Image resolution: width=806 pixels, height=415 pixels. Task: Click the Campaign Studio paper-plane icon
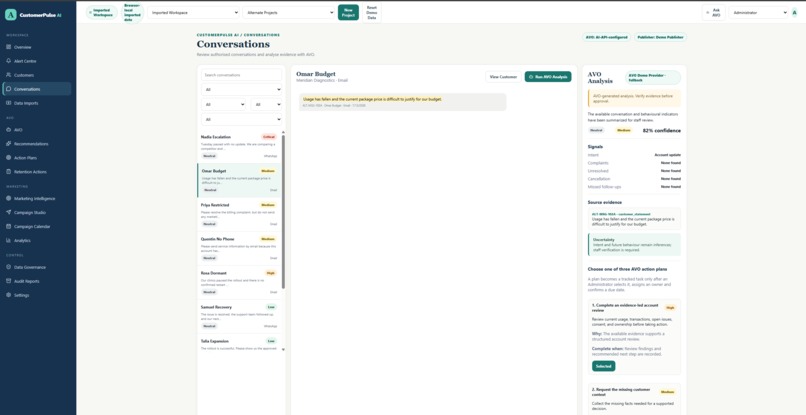click(9, 212)
